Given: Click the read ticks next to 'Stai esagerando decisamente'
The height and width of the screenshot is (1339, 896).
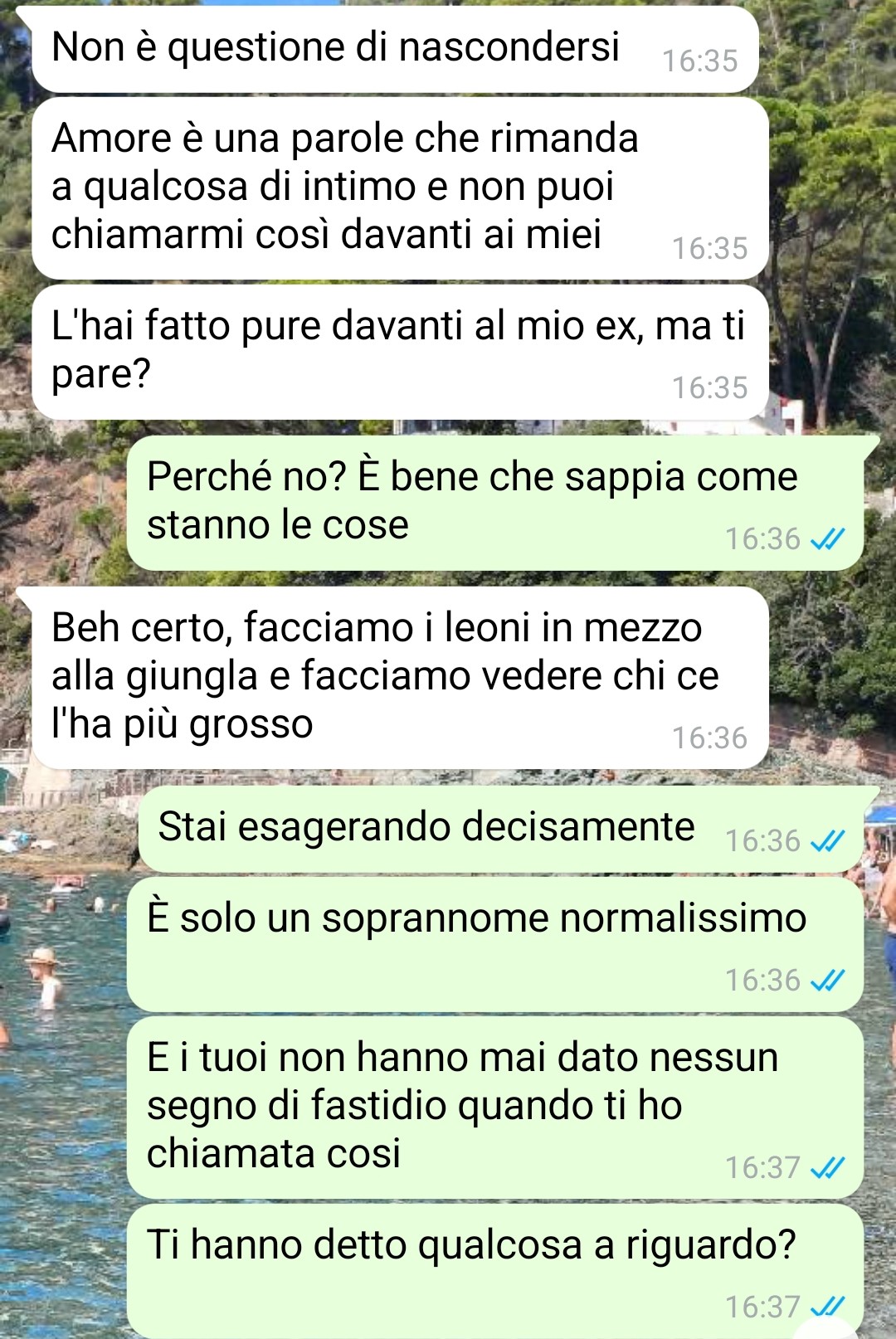Looking at the screenshot, I should (827, 841).
